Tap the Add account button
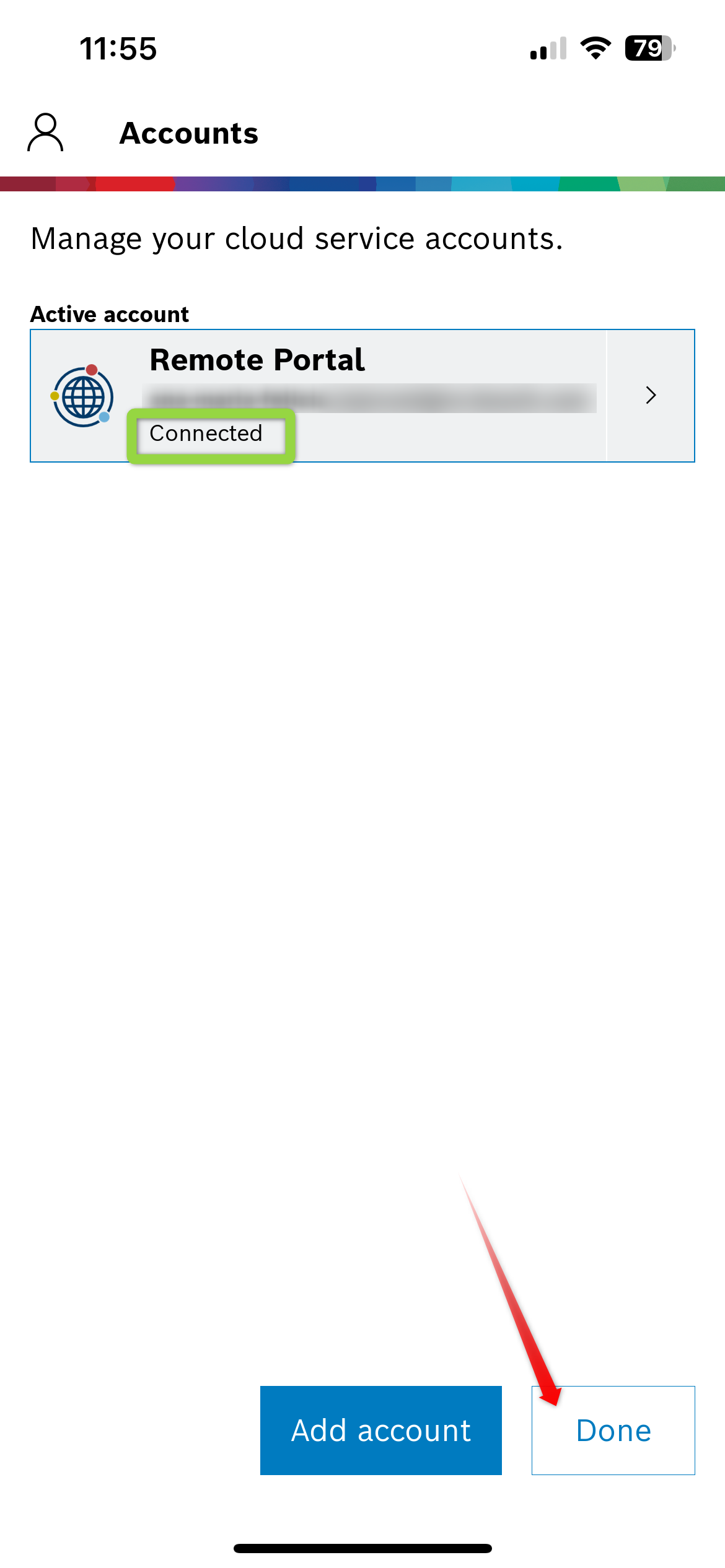The width and height of the screenshot is (725, 1568). click(381, 1430)
